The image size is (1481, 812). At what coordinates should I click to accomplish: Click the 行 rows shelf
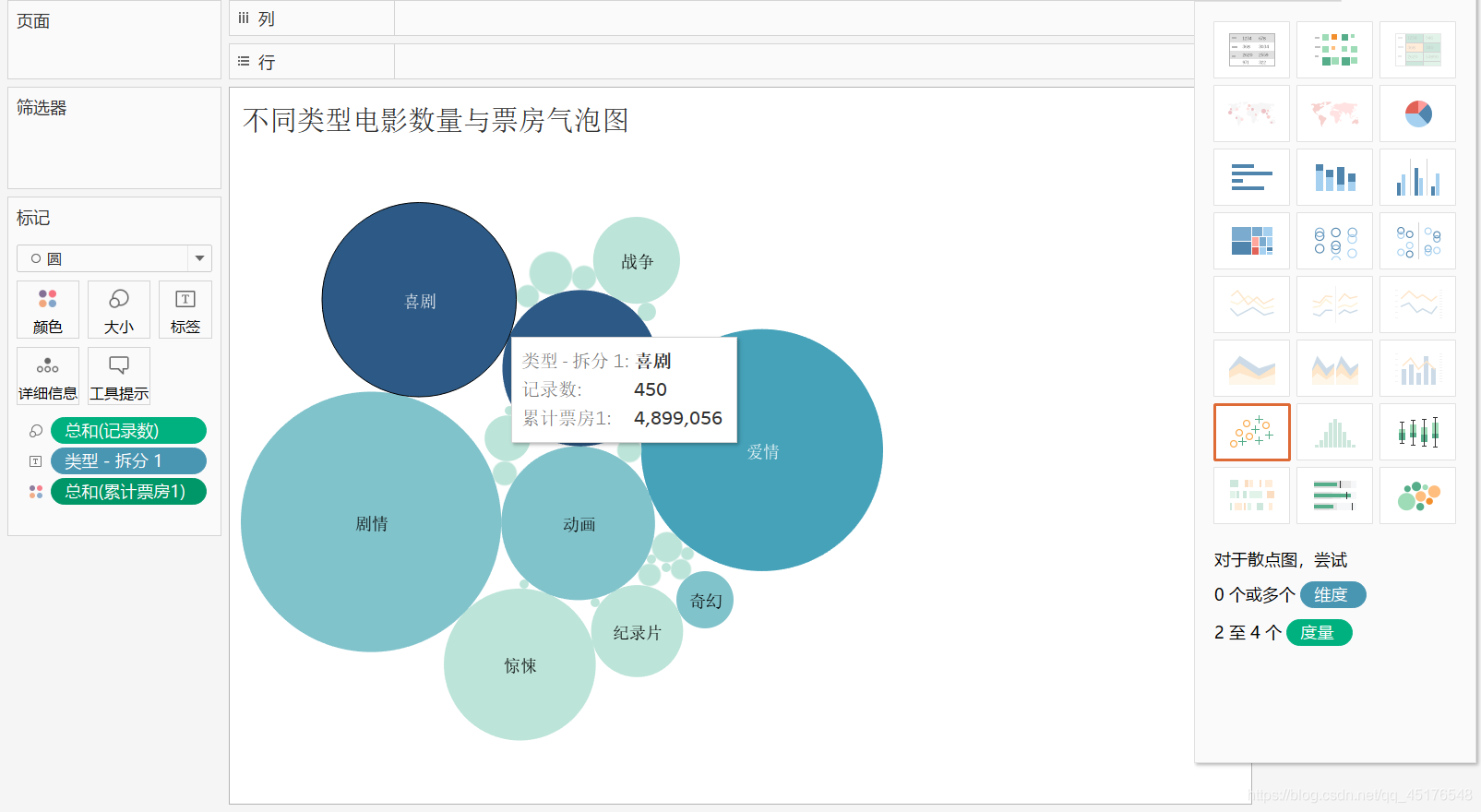pos(711,62)
